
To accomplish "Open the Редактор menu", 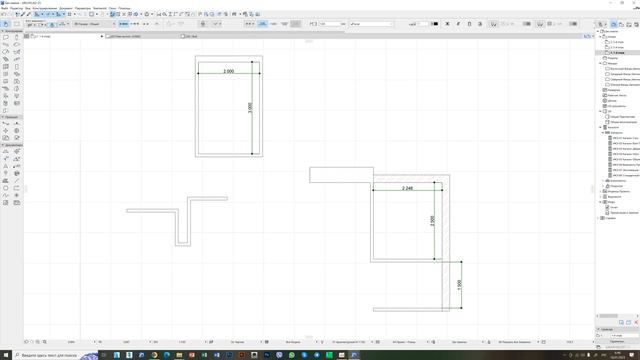I will pyautogui.click(x=16, y=8).
